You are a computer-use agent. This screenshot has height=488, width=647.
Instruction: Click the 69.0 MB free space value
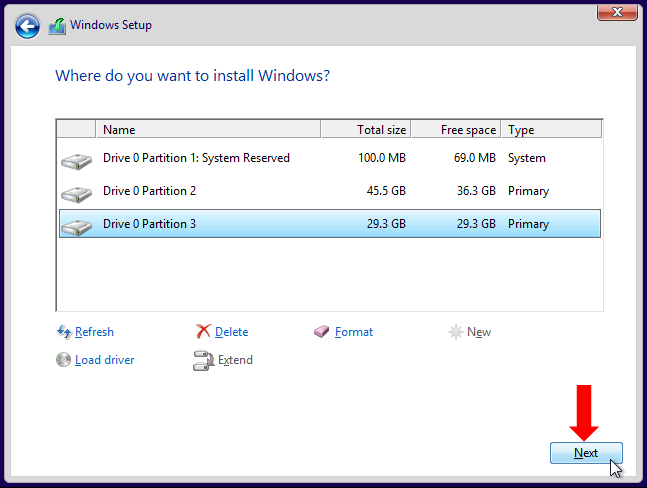pyautogui.click(x=475, y=158)
